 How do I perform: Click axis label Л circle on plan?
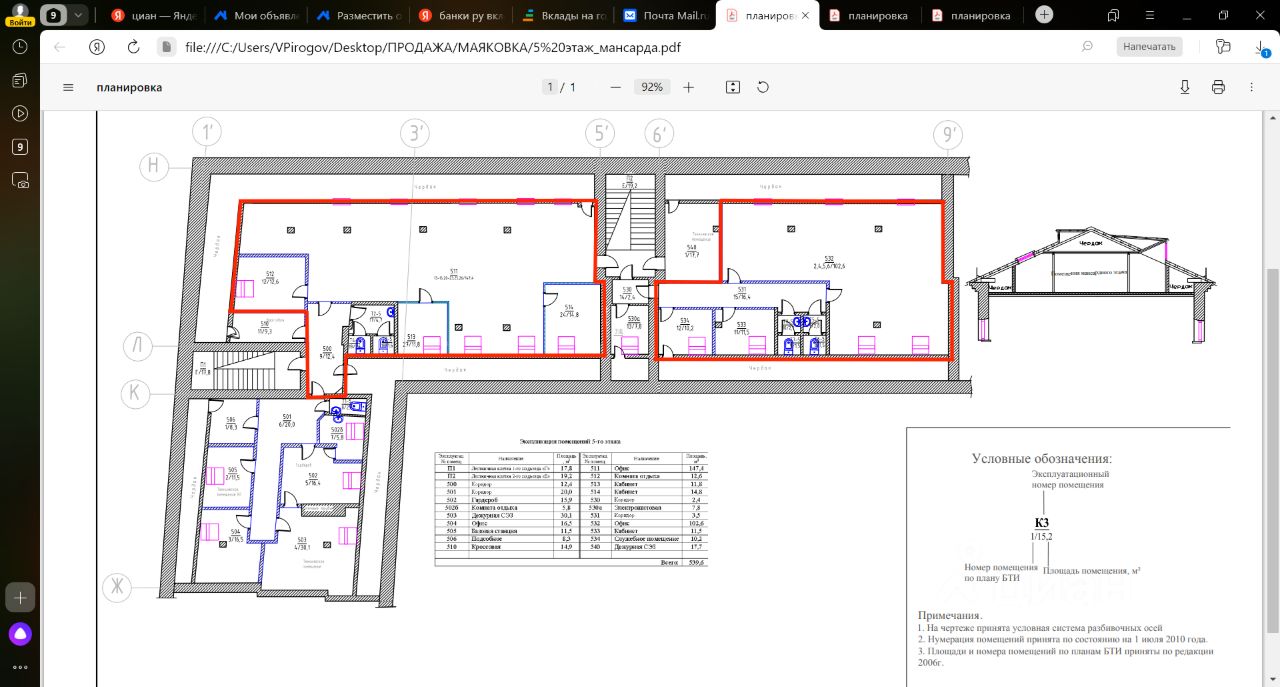(x=138, y=347)
